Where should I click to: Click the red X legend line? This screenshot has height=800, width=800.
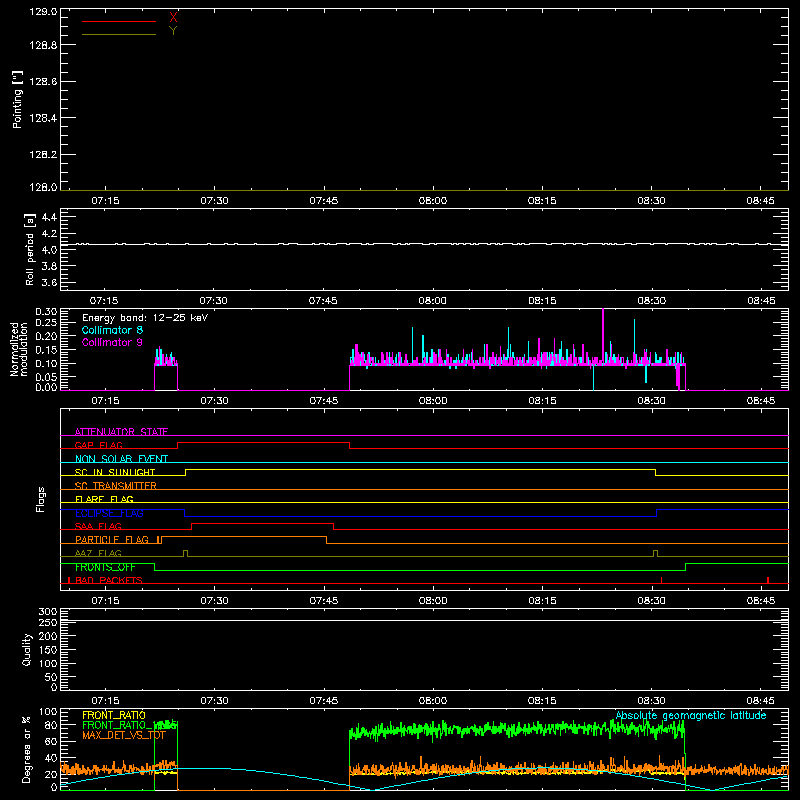[x=119, y=21]
